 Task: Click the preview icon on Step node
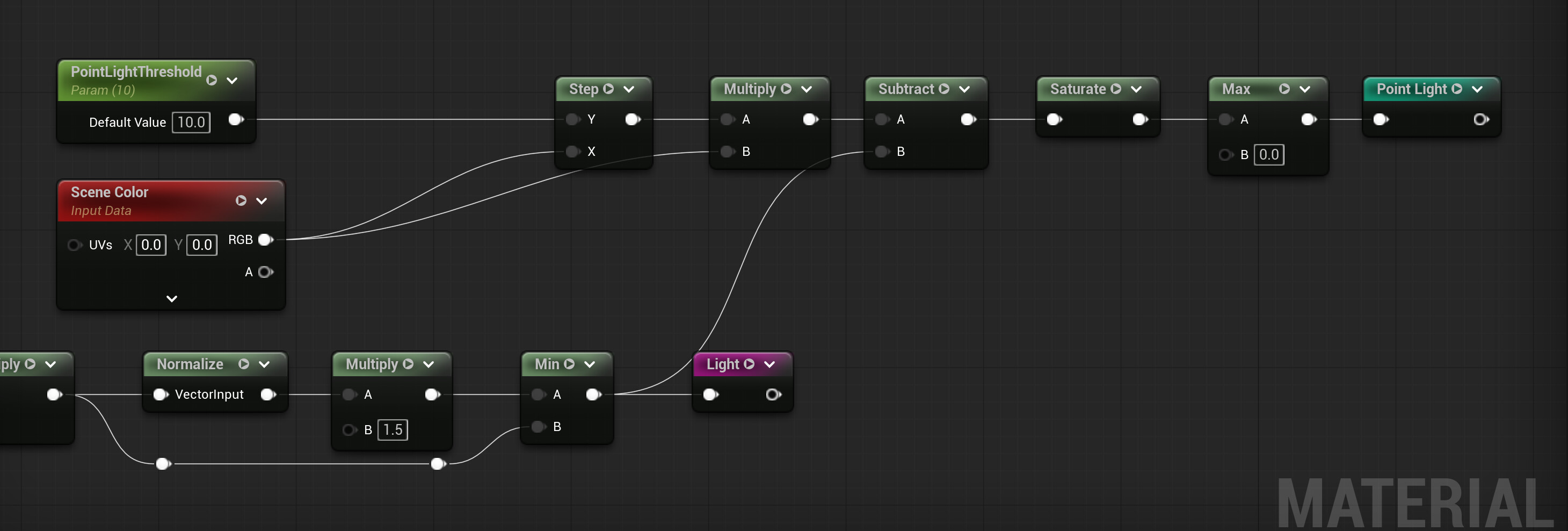[607, 89]
